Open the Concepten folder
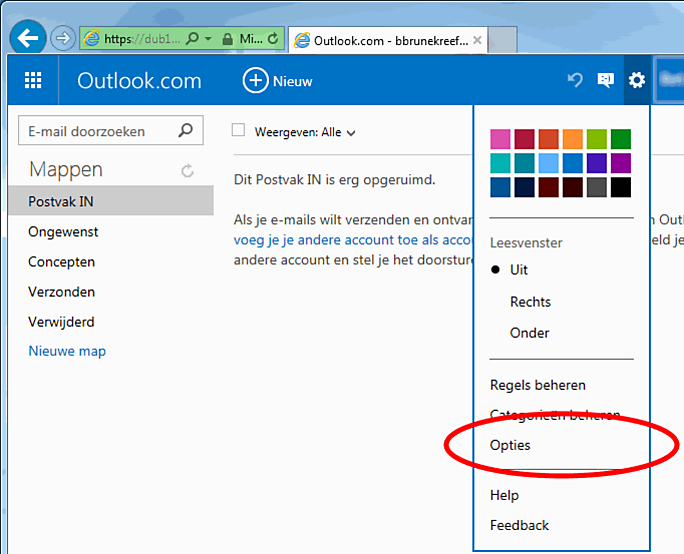The image size is (684, 554). point(61,262)
